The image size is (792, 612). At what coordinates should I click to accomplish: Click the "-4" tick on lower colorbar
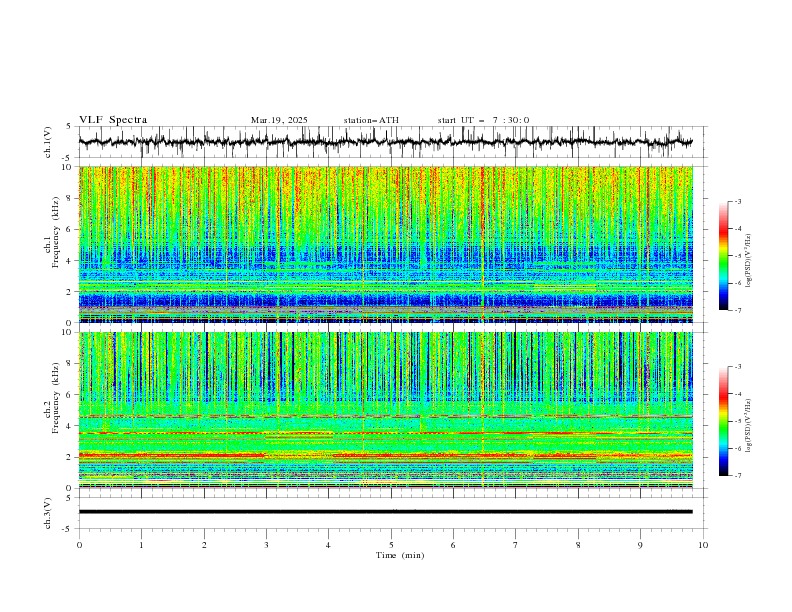[737, 394]
